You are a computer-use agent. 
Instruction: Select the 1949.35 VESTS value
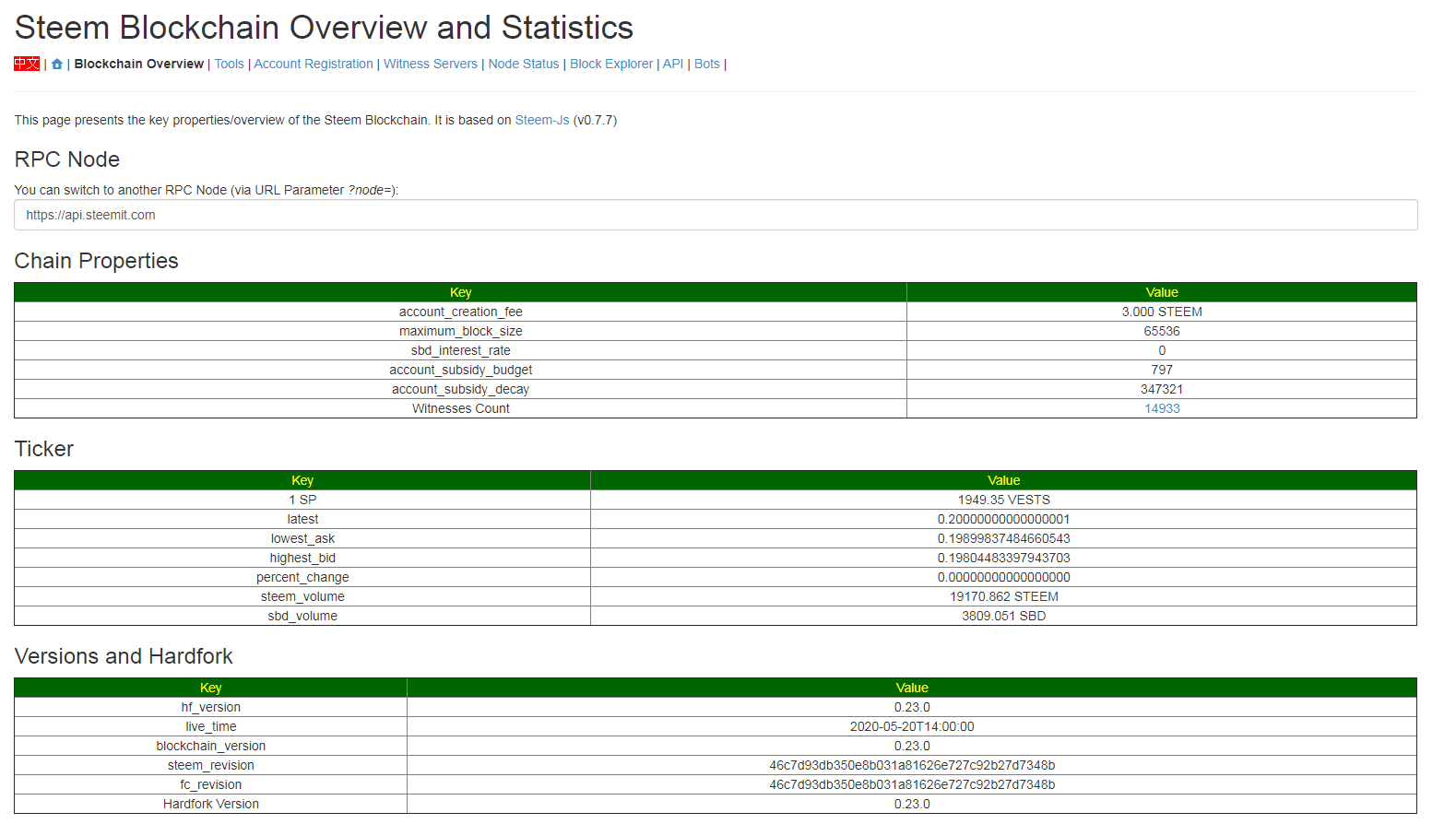point(1004,500)
